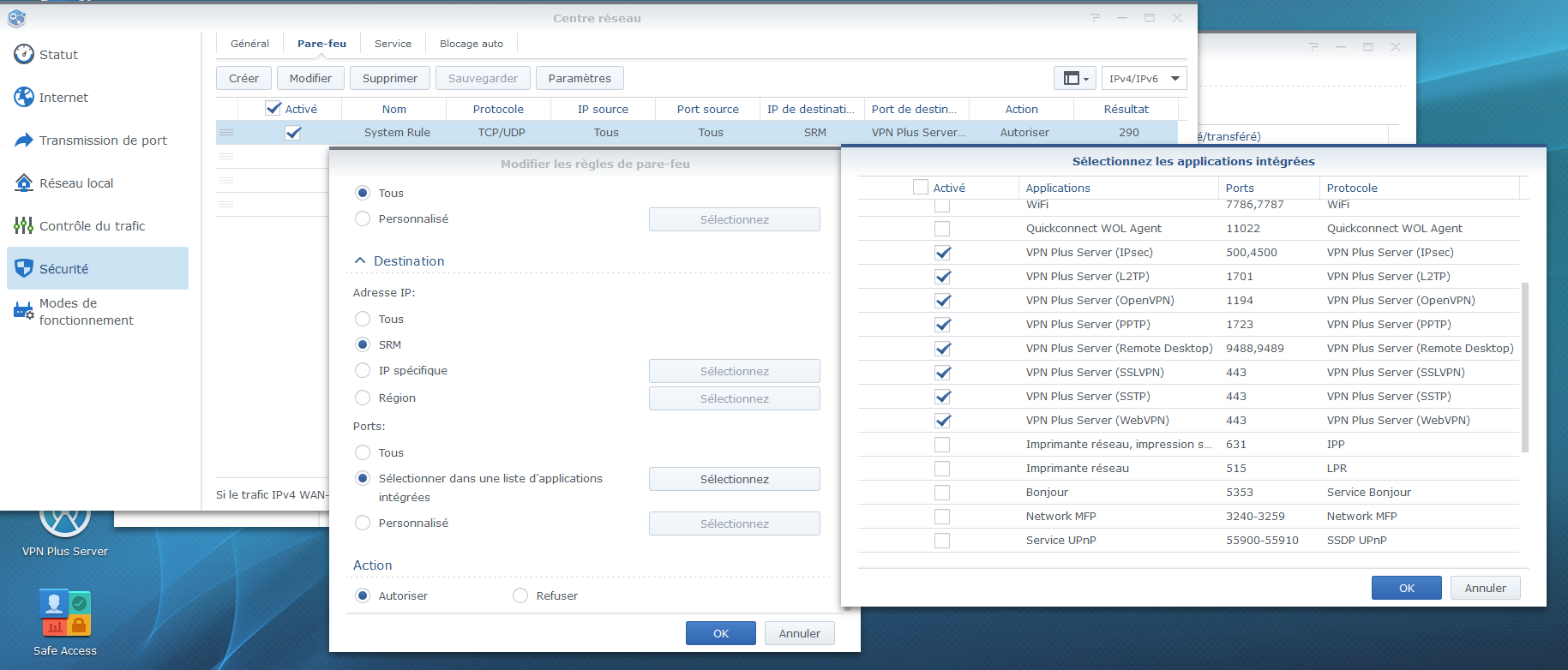
Task: Switch to the Service tab
Action: [393, 44]
